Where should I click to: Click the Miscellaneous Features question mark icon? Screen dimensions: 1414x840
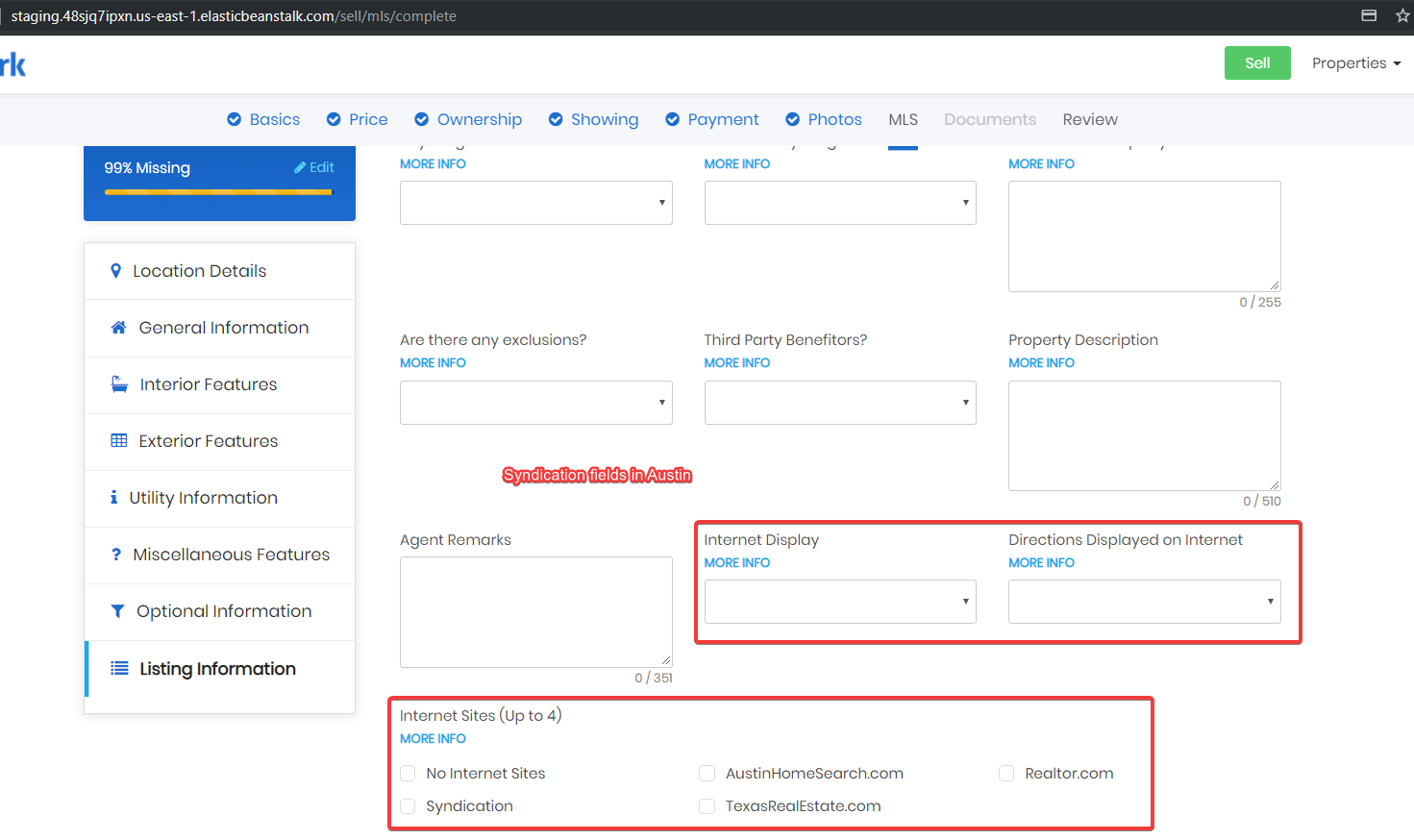(116, 555)
